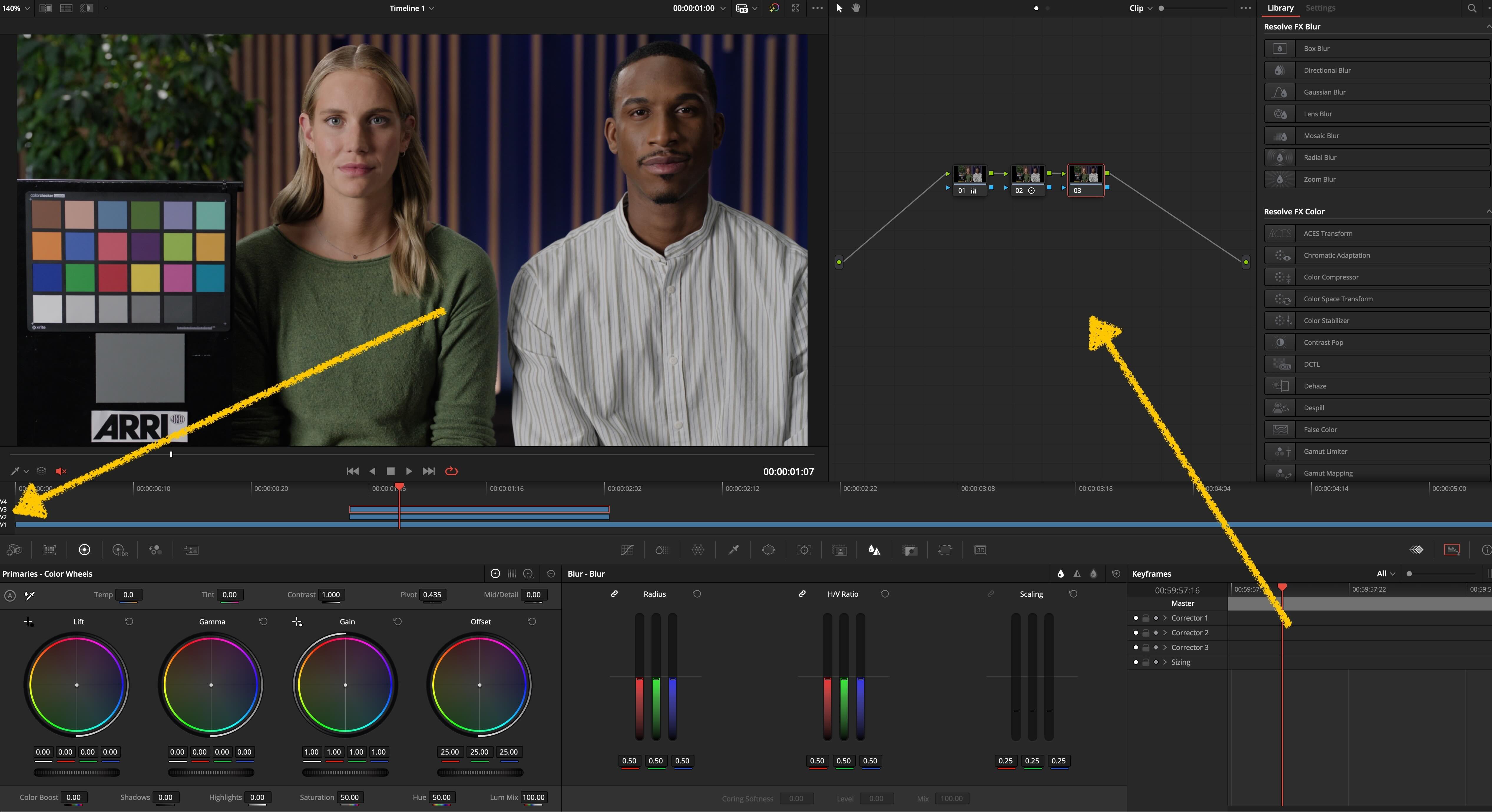Toggle the Sizing keyframe dot
The width and height of the screenshot is (1492, 812).
1136,662
